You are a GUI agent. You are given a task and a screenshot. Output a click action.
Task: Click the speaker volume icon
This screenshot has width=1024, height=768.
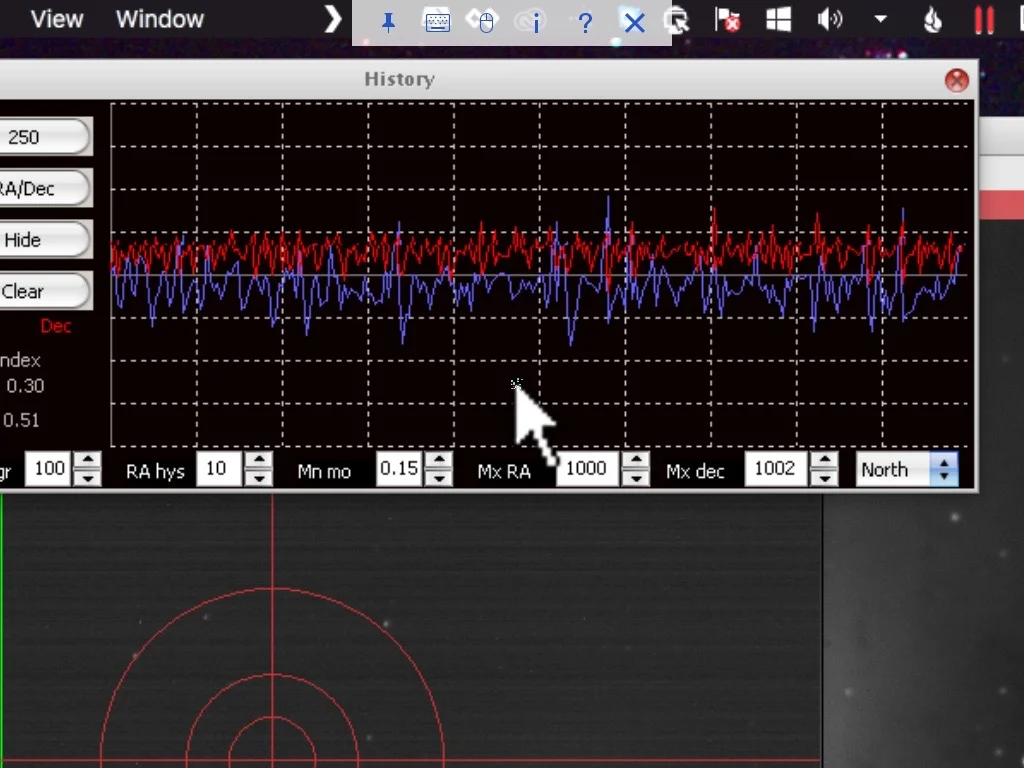pyautogui.click(x=829, y=20)
